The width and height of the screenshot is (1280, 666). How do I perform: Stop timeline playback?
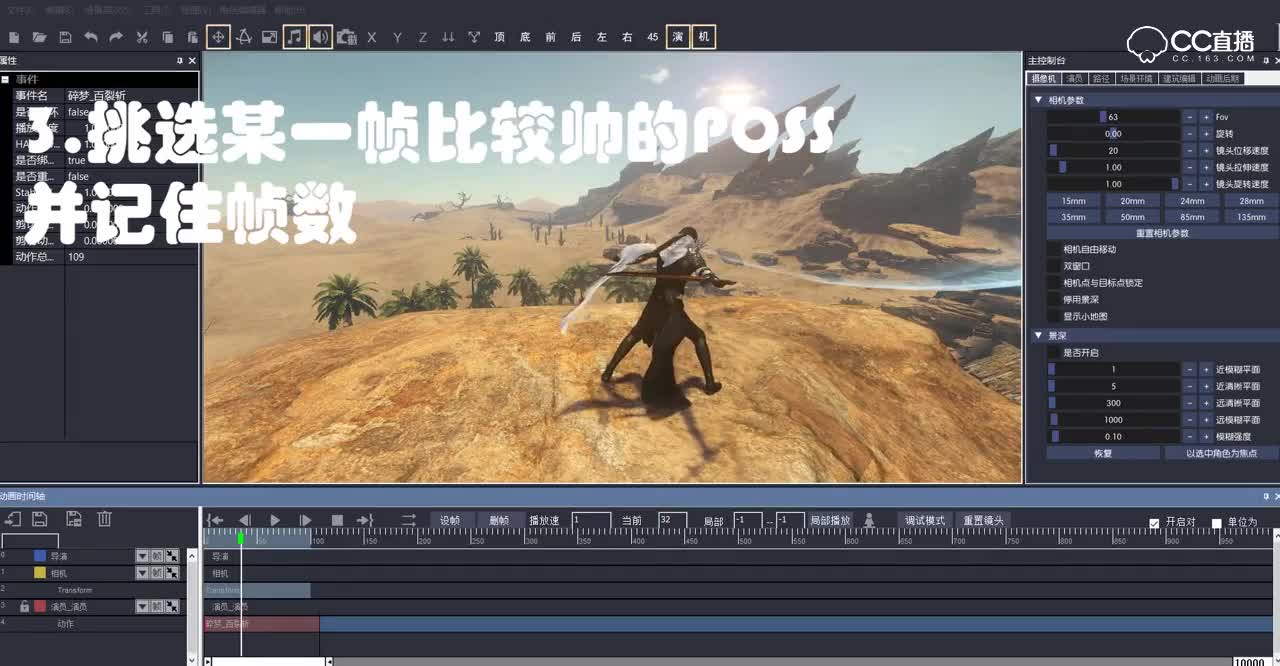point(337,520)
